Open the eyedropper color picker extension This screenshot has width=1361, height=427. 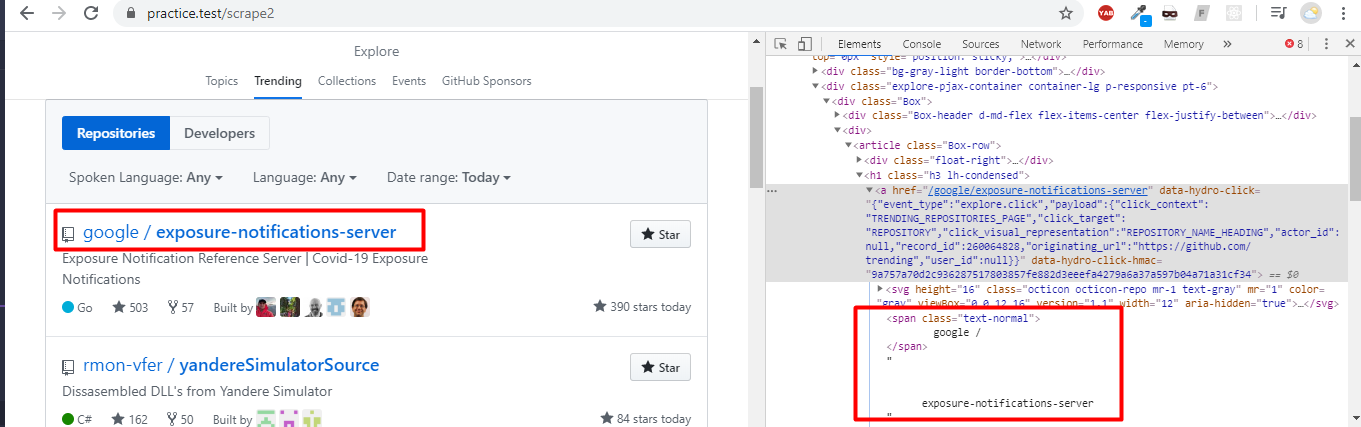1139,13
